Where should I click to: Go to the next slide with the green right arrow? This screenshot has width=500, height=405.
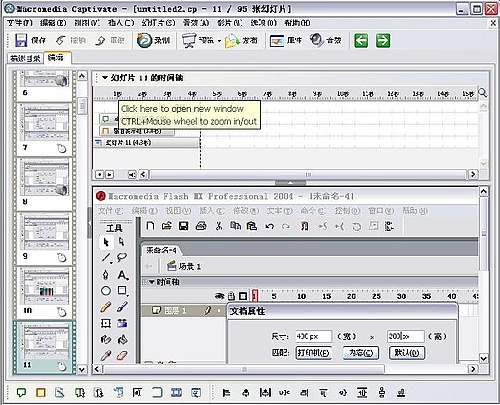[x=383, y=41]
